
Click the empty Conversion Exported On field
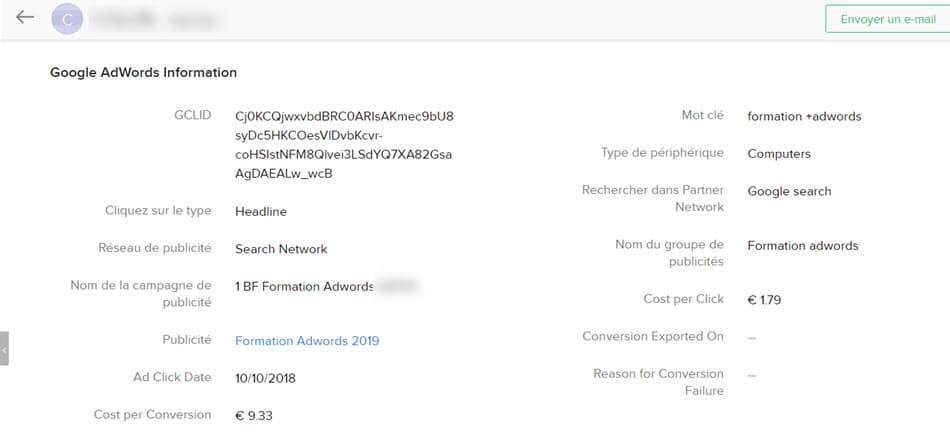tap(752, 338)
